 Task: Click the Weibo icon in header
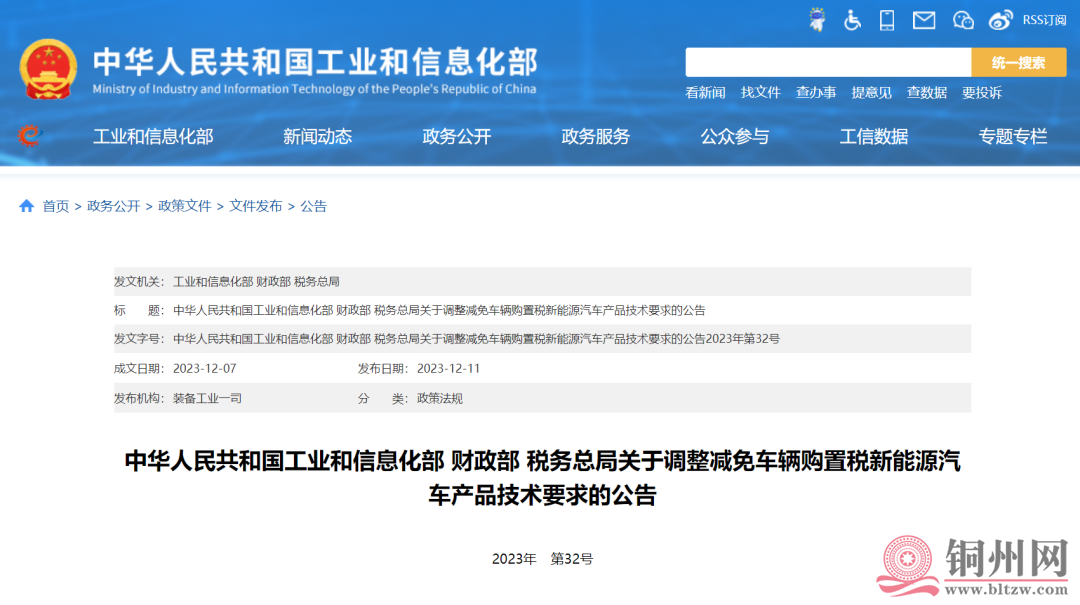[x=1000, y=20]
